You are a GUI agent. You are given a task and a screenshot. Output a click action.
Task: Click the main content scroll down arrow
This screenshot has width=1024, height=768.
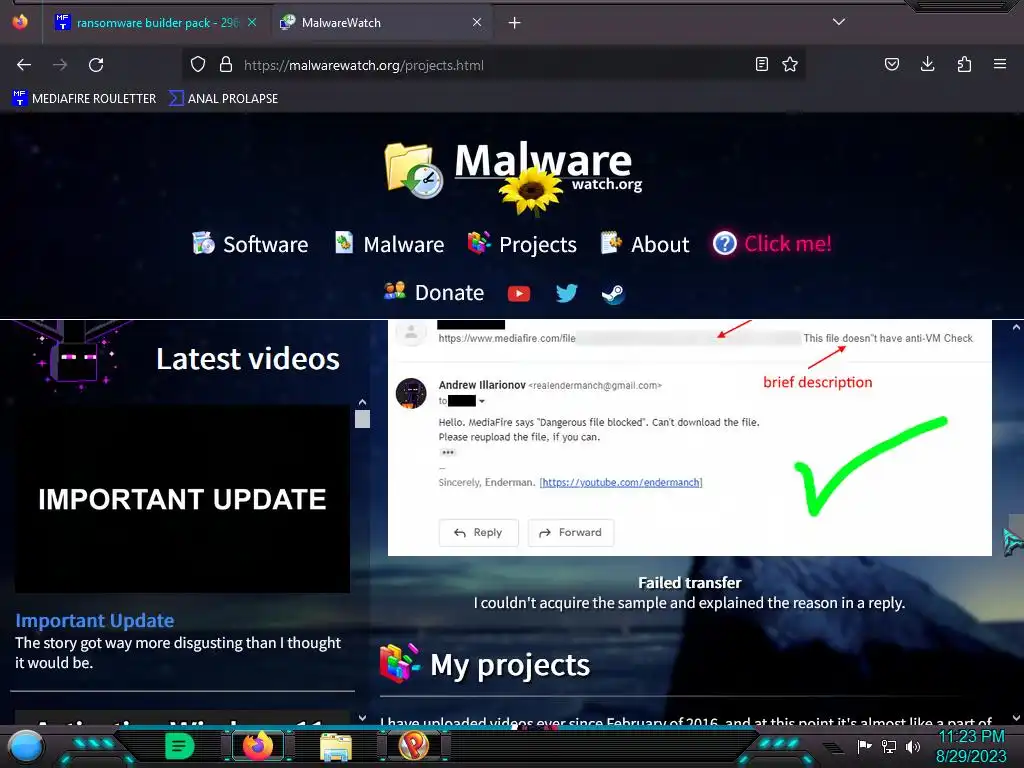(1017, 717)
